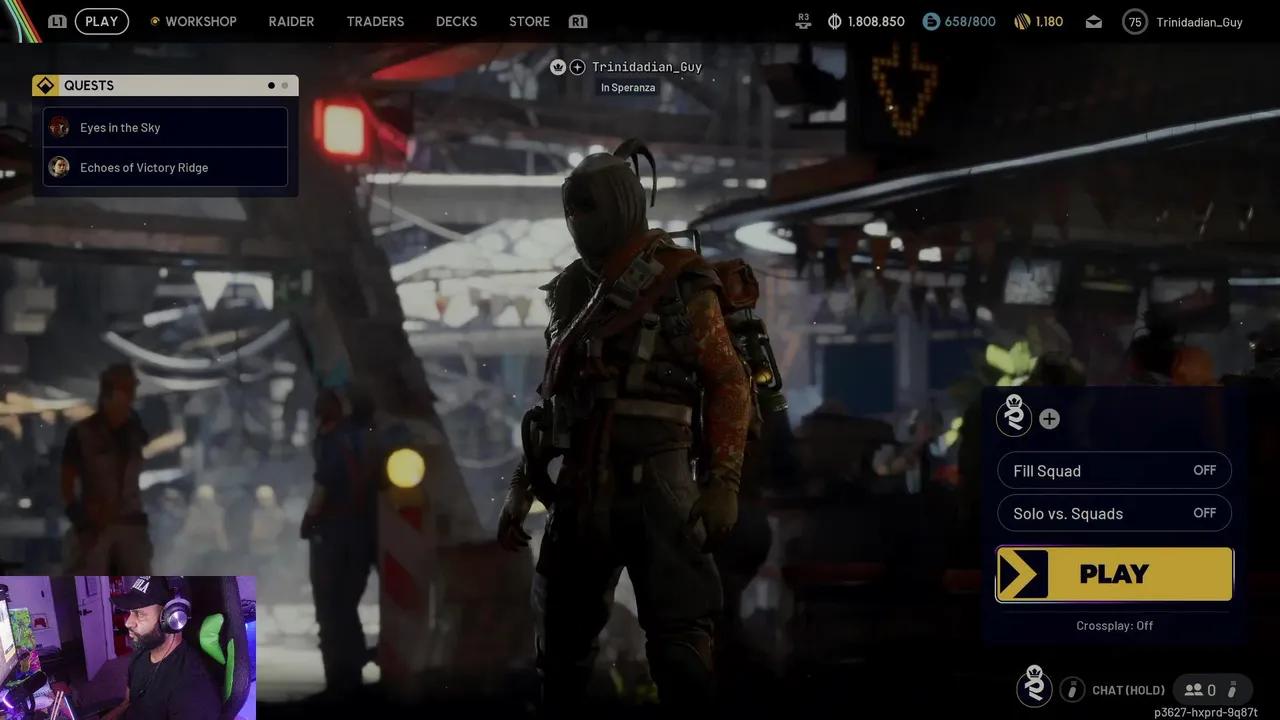
Task: Open the Trinidadian_Guy profile in top bar
Action: coord(1199,22)
